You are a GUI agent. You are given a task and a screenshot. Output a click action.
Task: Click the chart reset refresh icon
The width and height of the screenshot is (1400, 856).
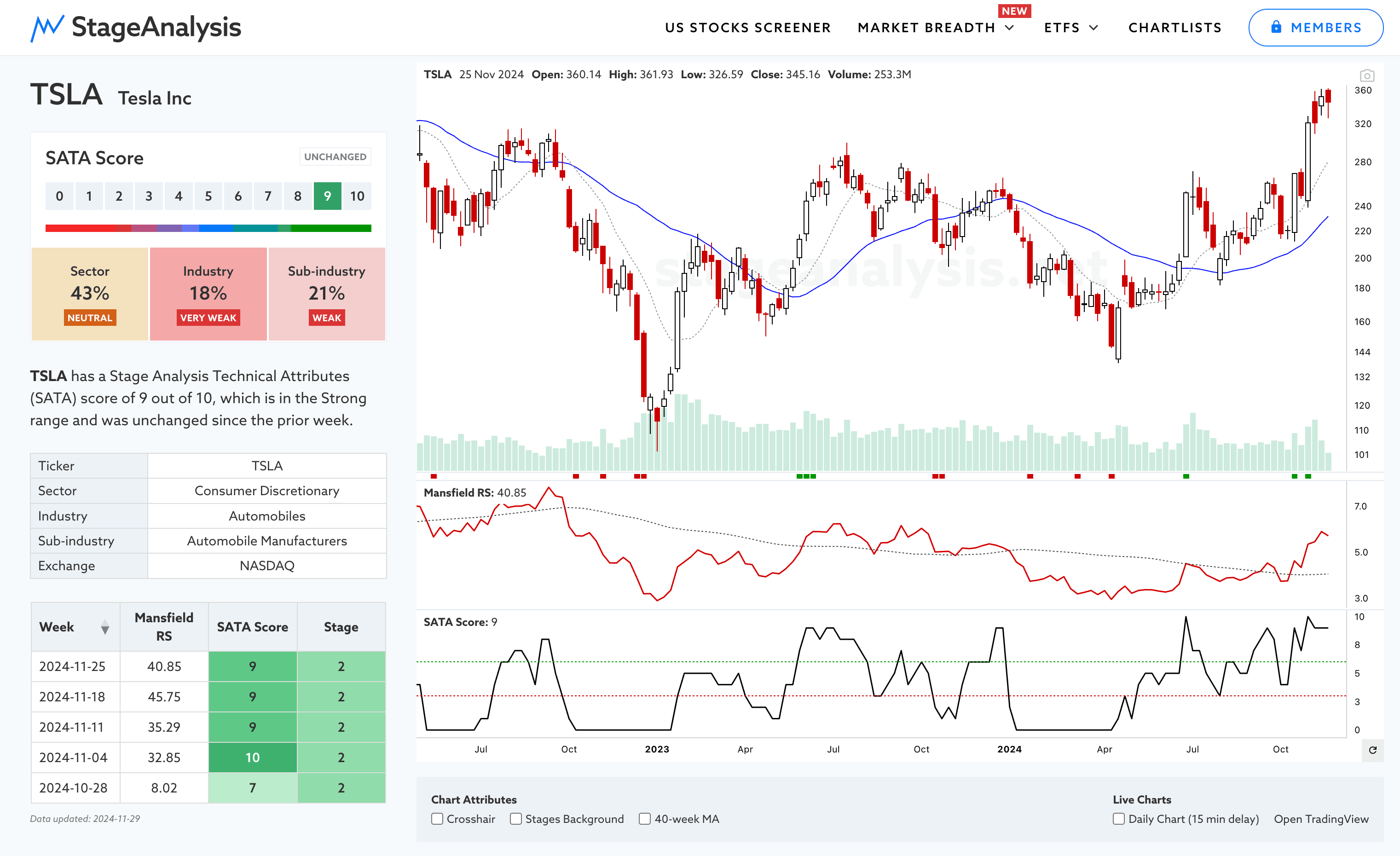pos(1372,750)
